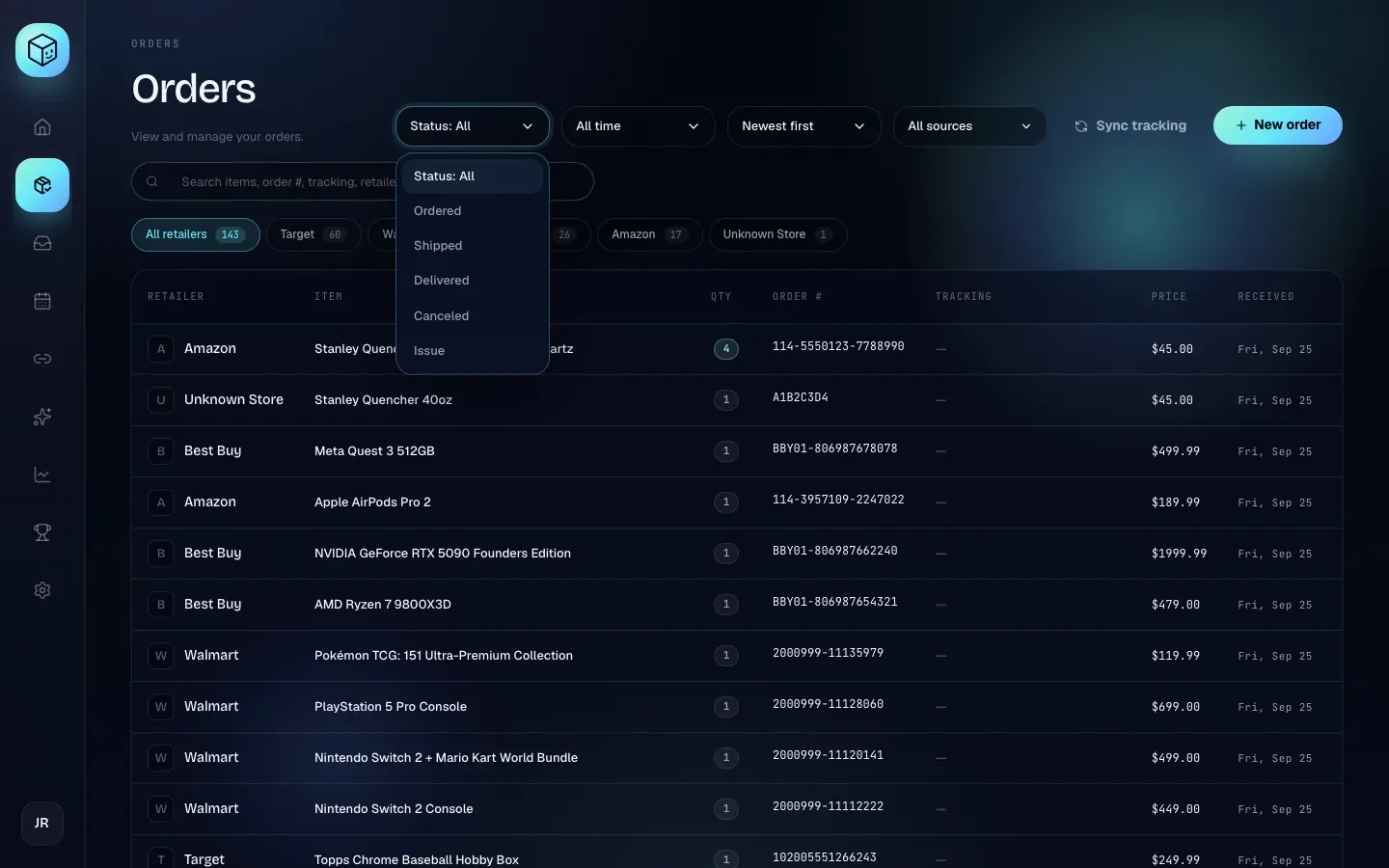This screenshot has width=1389, height=868.
Task: Click price $699.00
Action: click(1175, 707)
